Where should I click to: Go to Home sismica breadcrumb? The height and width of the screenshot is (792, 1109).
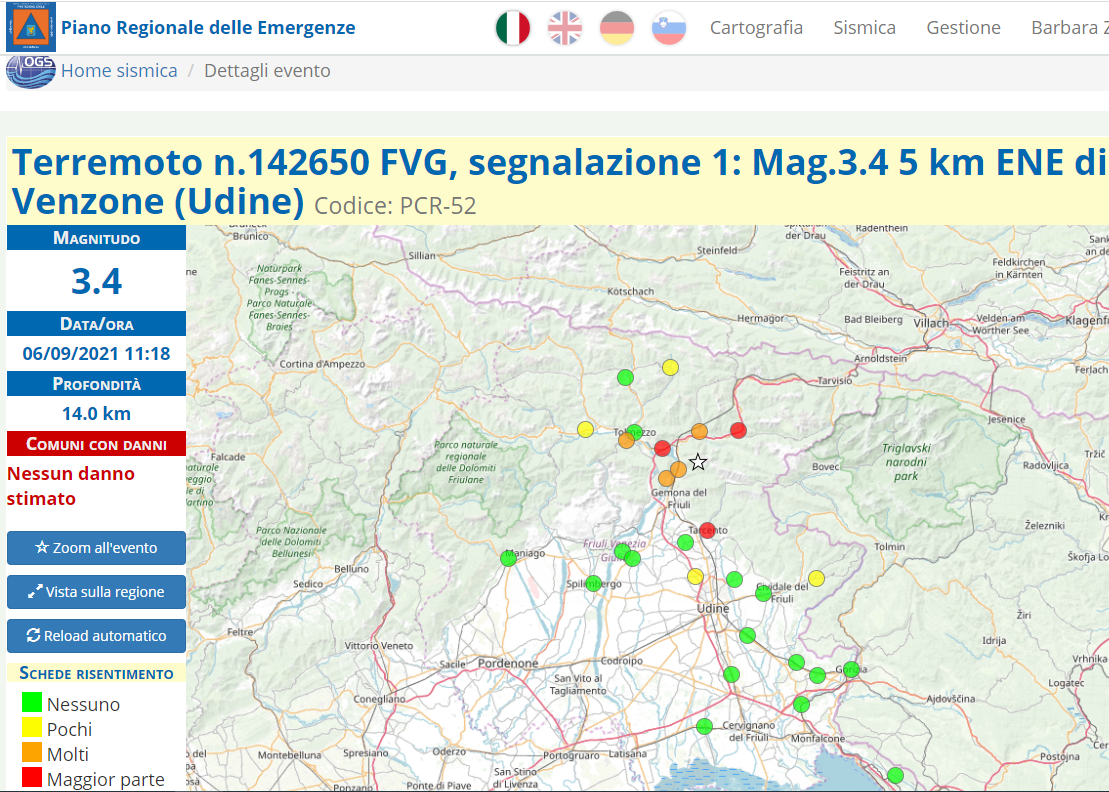tap(119, 71)
